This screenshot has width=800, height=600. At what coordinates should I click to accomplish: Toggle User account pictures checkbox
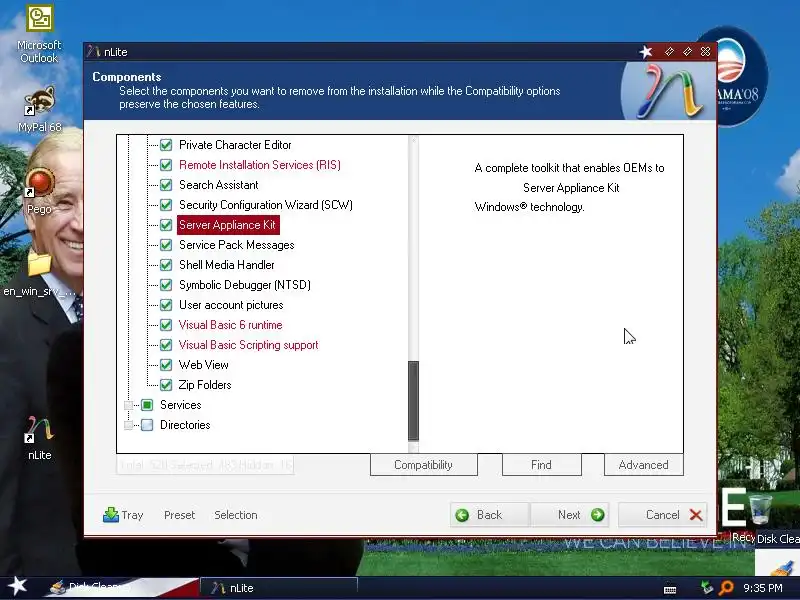(166, 305)
